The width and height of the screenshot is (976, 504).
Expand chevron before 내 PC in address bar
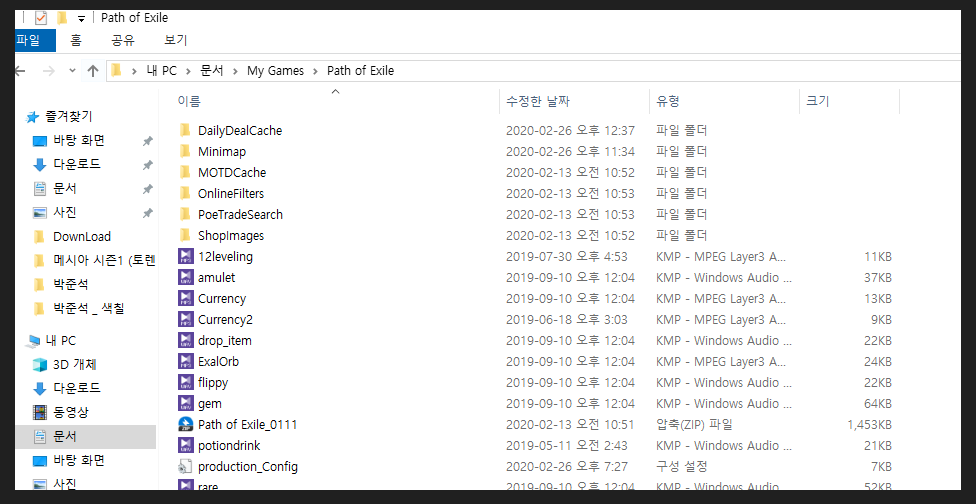pos(133,71)
